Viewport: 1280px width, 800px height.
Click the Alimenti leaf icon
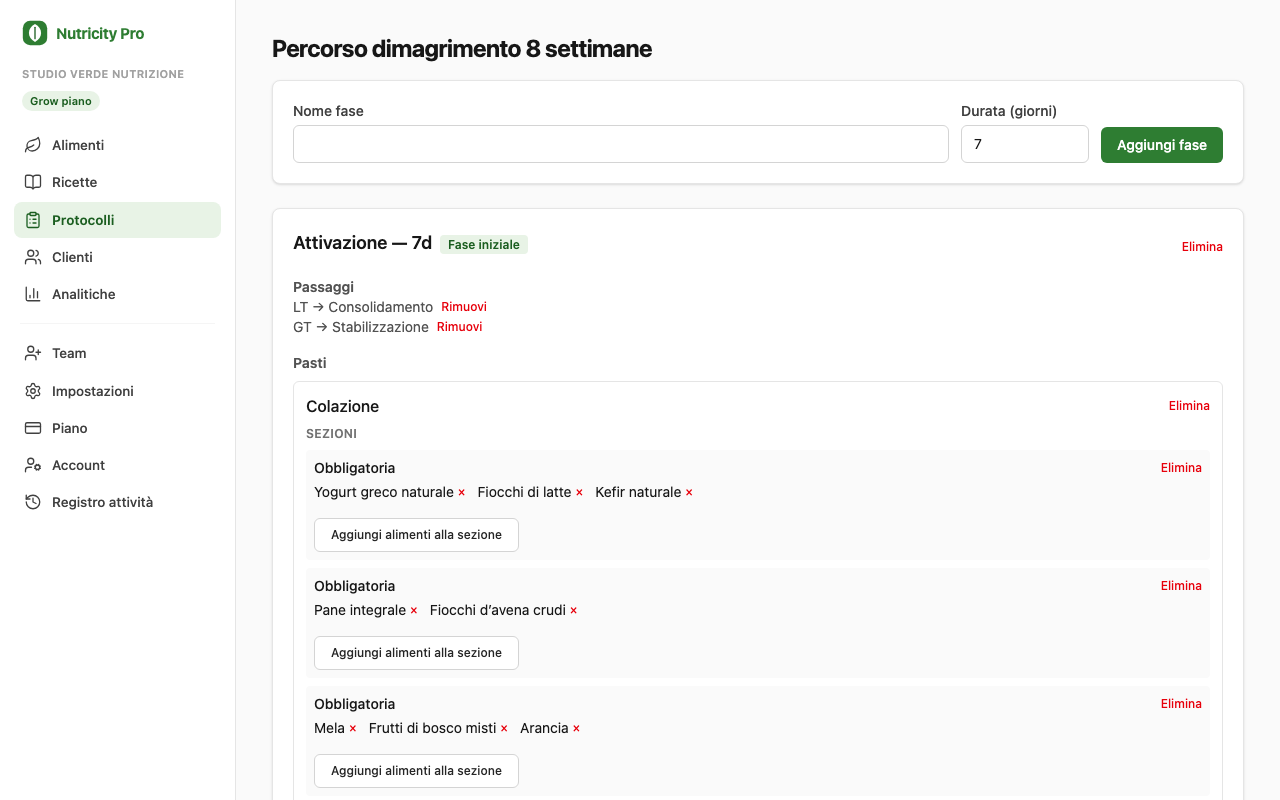point(33,145)
